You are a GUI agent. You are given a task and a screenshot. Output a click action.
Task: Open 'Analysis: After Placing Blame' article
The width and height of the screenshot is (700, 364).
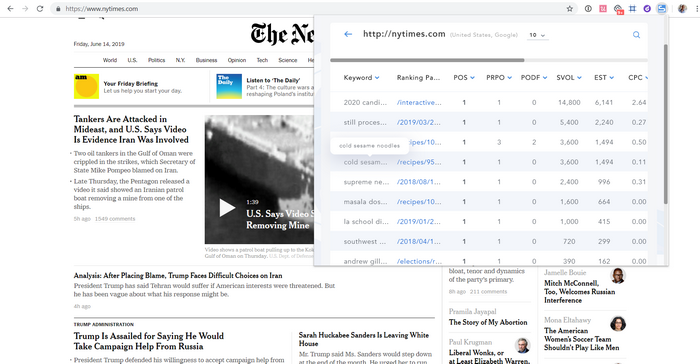tap(178, 276)
